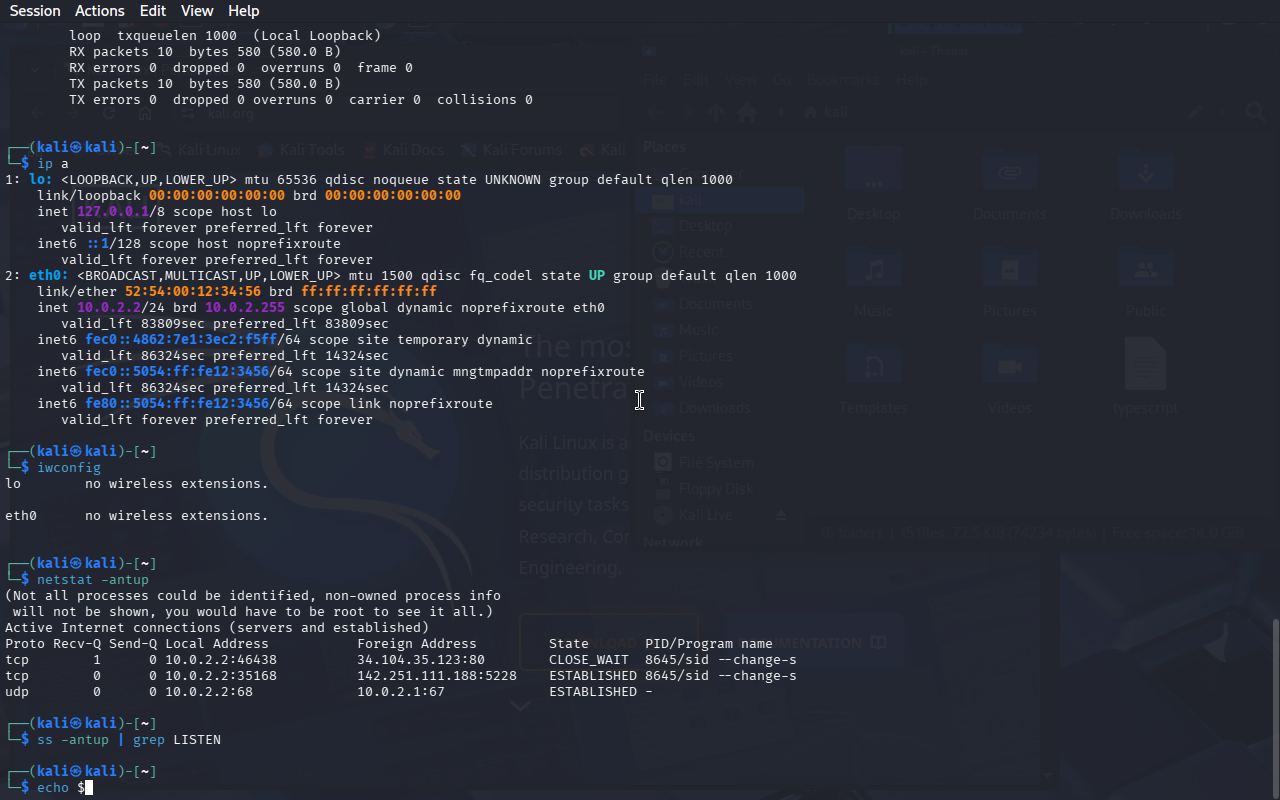Click the eth0 MAC address 52:54:00:12:34:56
The height and width of the screenshot is (800, 1280).
pos(208,292)
